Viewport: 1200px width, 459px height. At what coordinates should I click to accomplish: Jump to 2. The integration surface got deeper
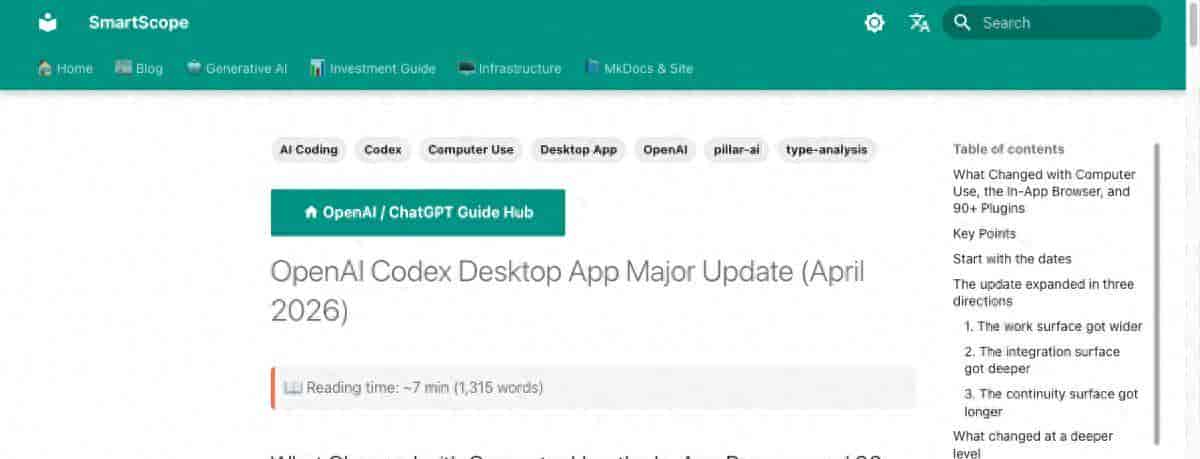[x=1042, y=360]
